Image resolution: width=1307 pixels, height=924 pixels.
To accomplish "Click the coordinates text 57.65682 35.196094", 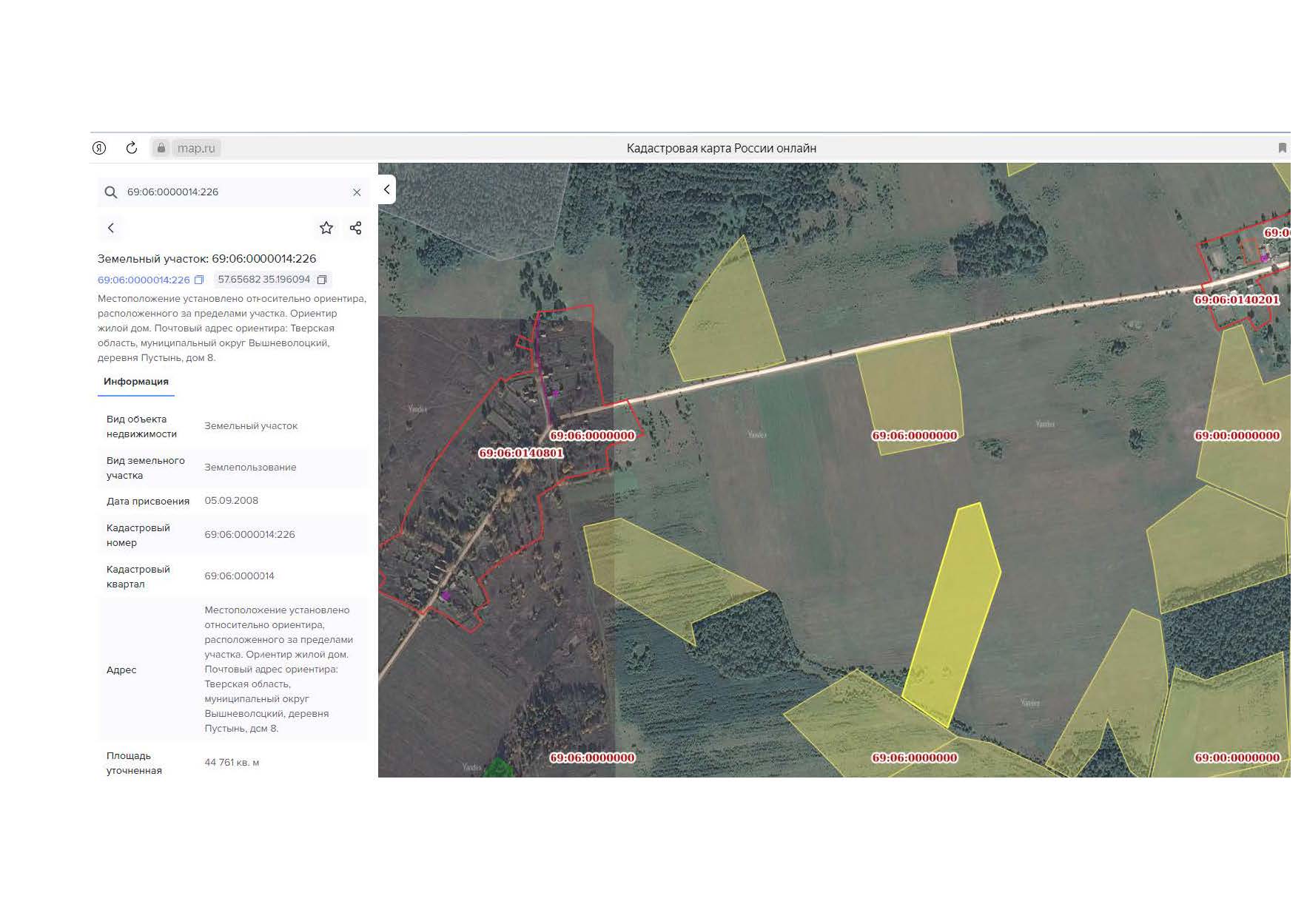I will click(264, 280).
